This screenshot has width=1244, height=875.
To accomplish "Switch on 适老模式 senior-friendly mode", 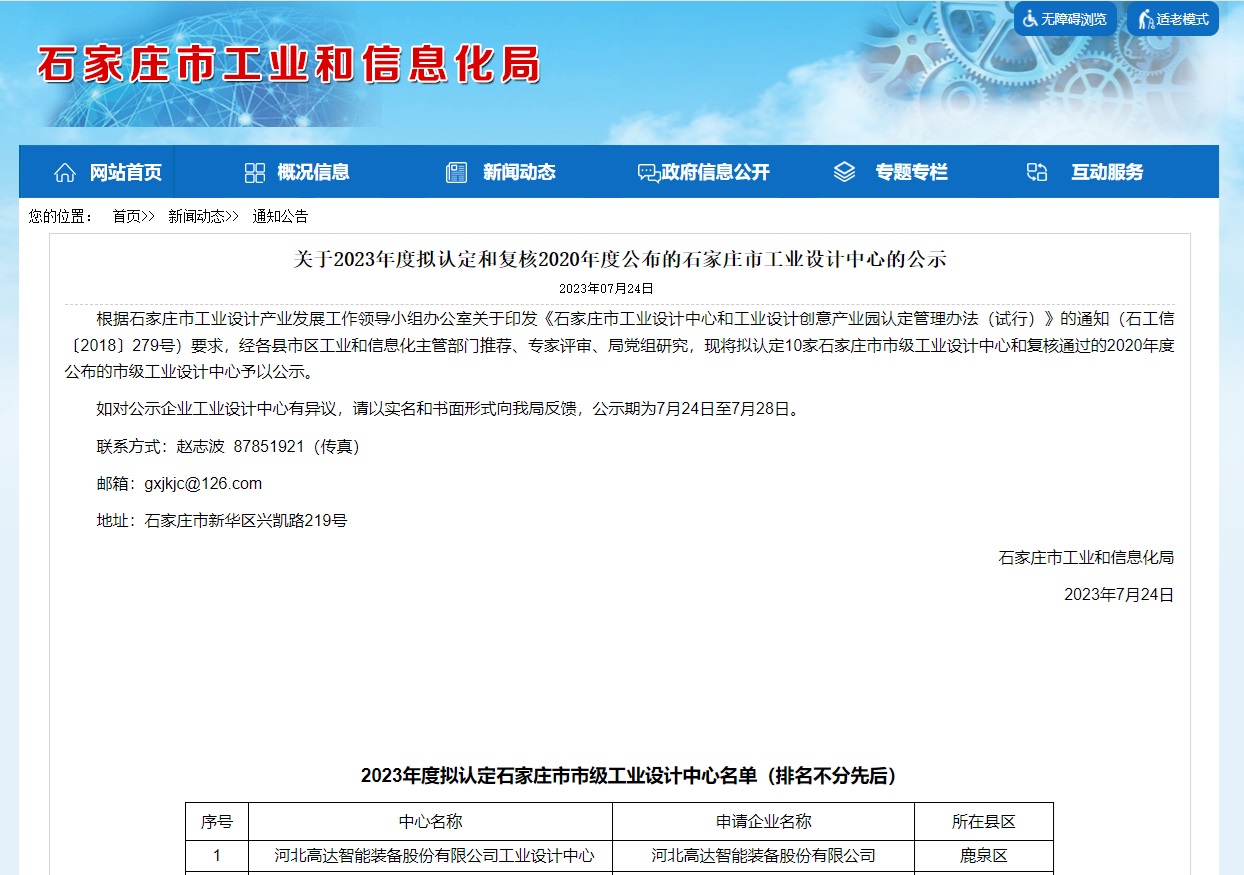I will click(1183, 19).
